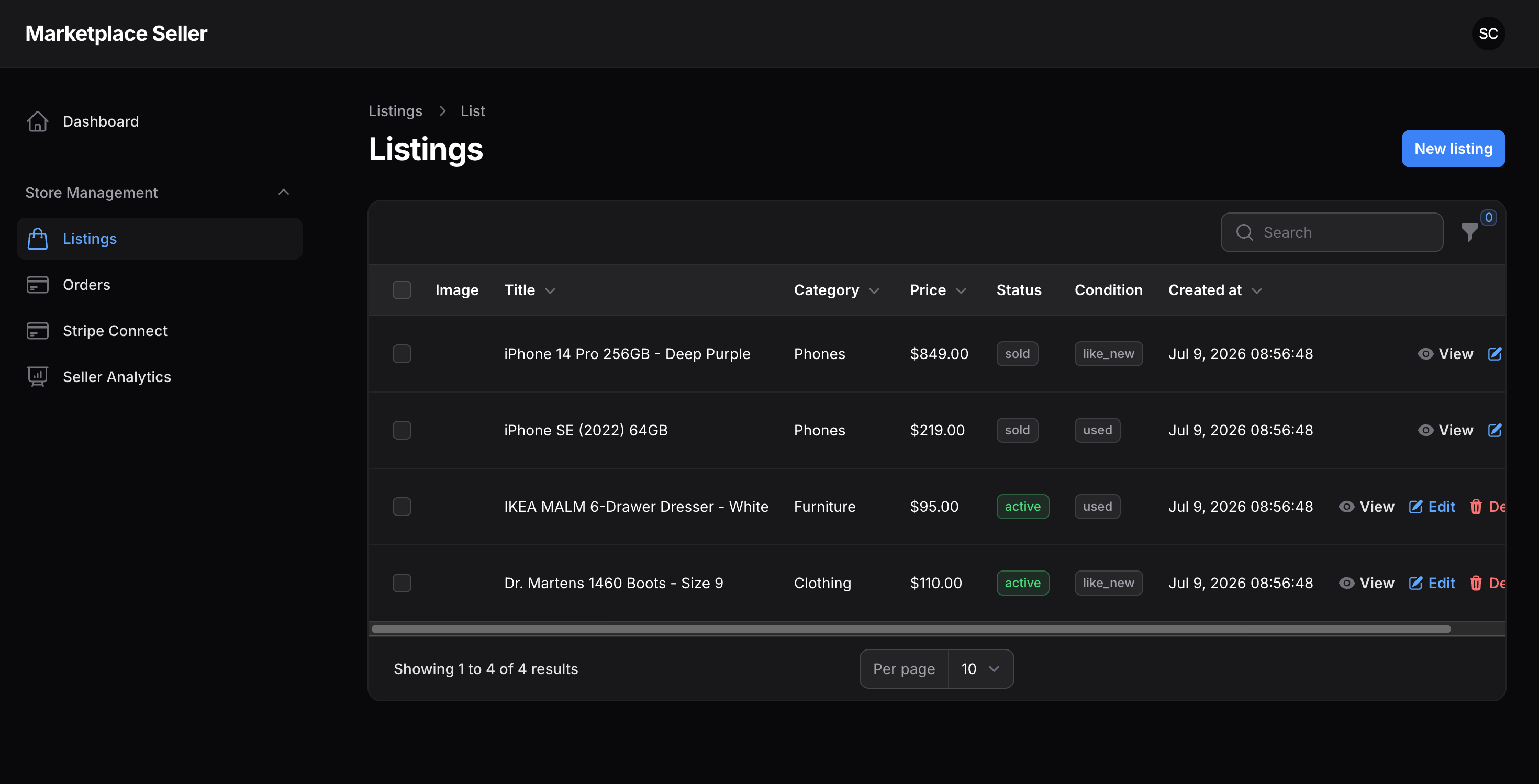Click pencil icon for Dr. Martens row
The height and width of the screenshot is (784, 1539).
pyautogui.click(x=1415, y=583)
